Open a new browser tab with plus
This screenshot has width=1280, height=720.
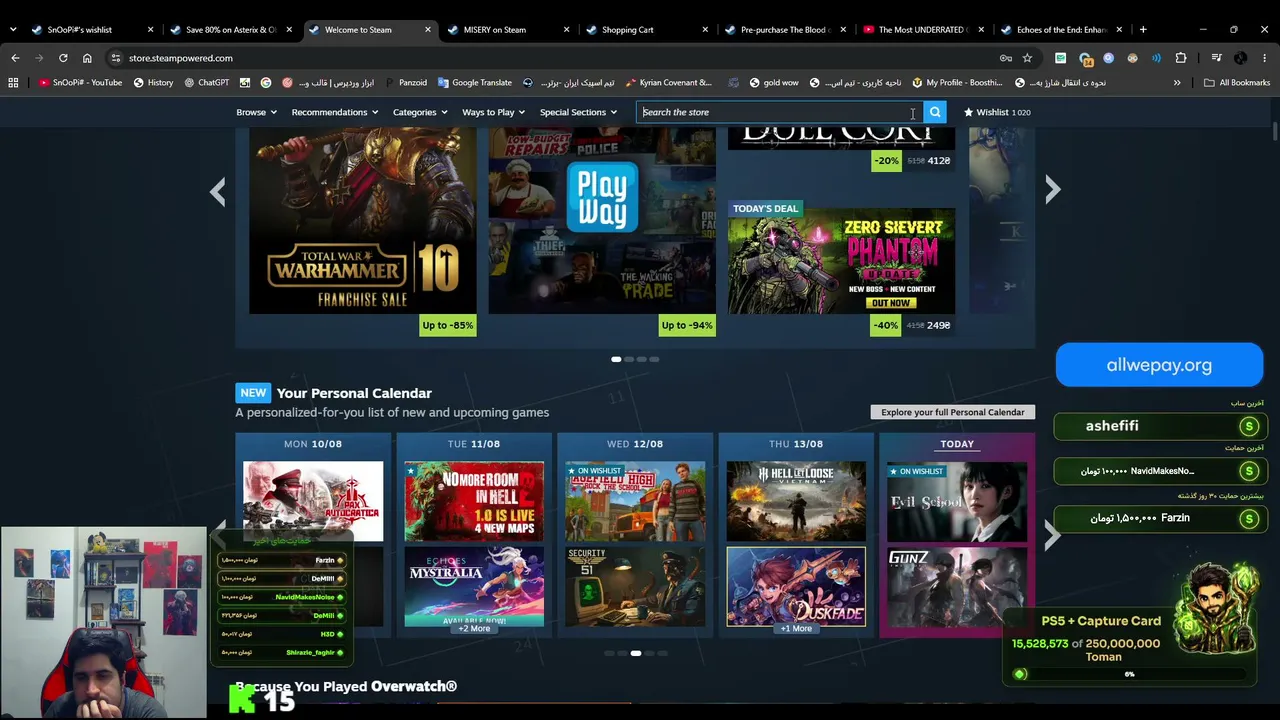(1143, 30)
